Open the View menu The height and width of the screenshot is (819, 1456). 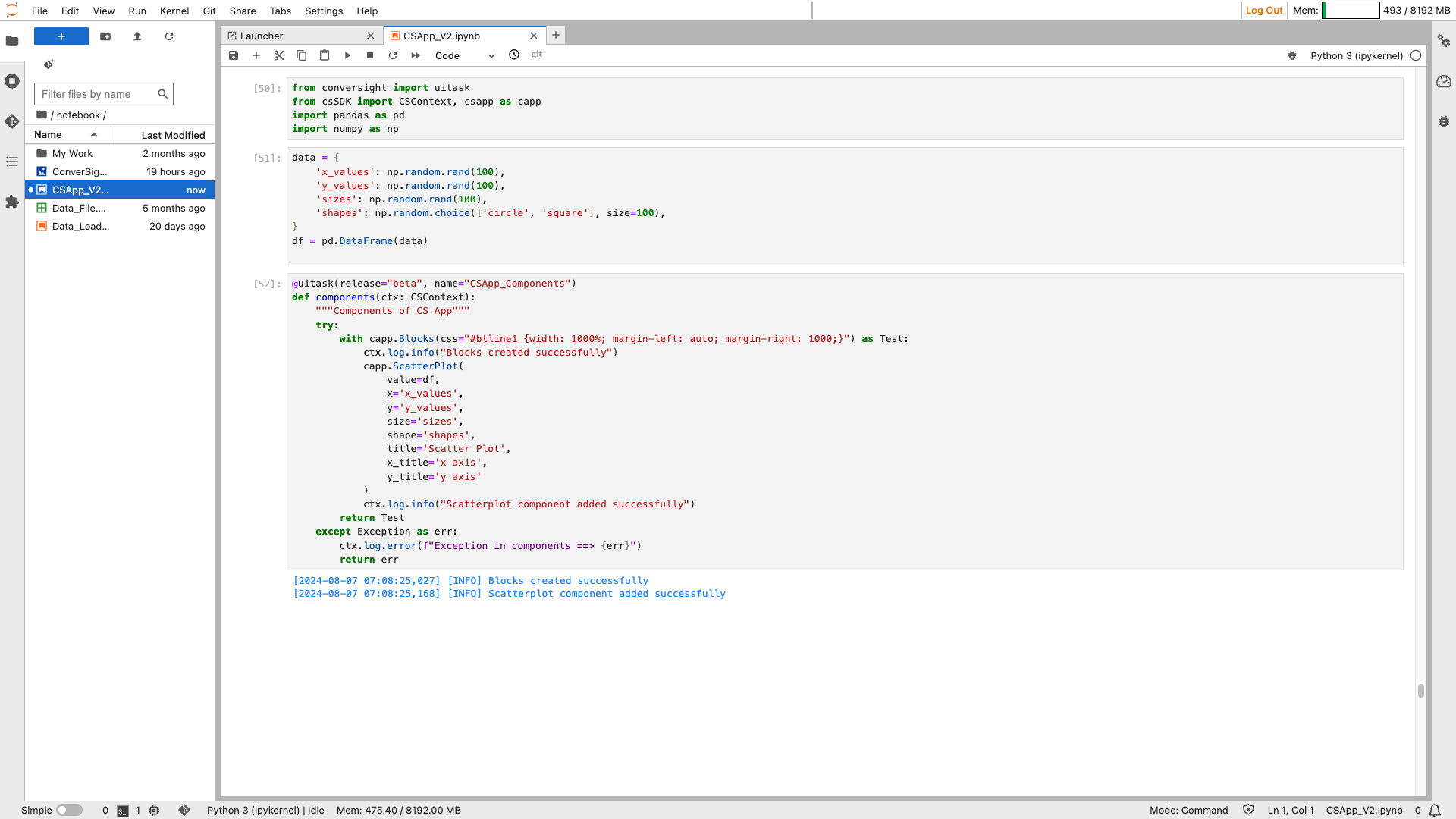tap(104, 11)
